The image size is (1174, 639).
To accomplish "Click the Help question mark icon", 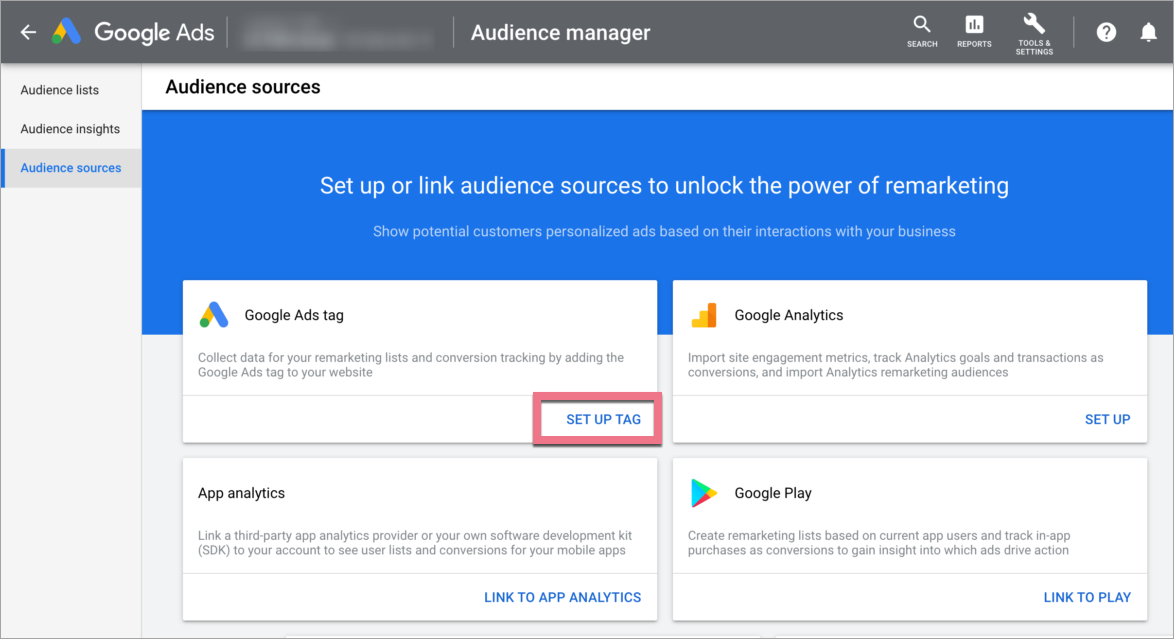I will coord(1106,32).
